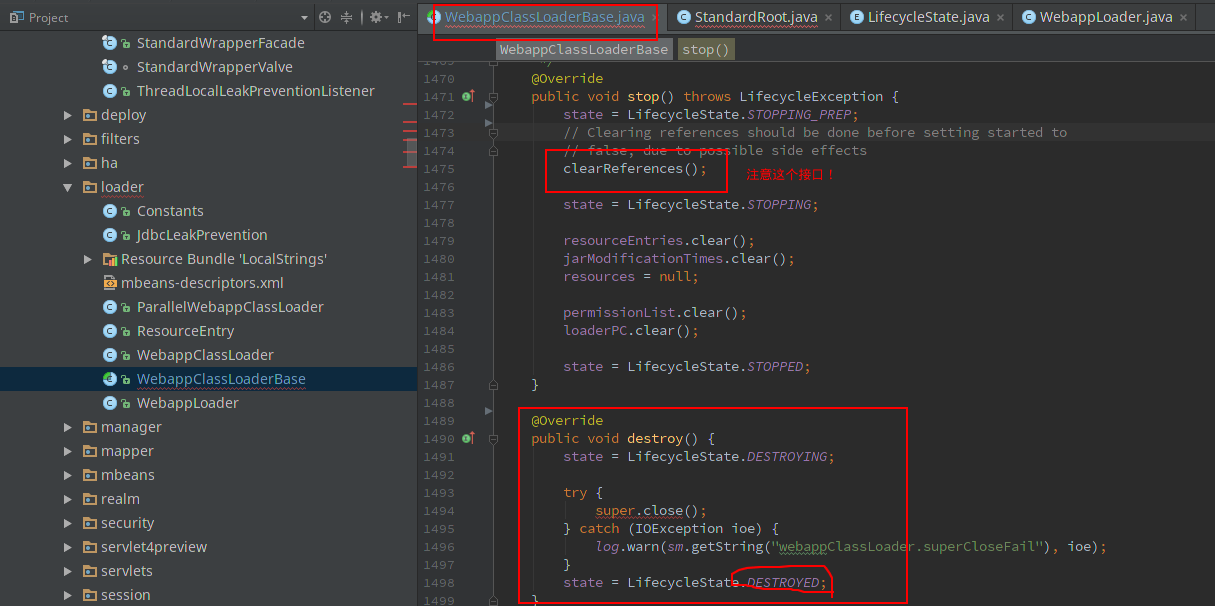Click the WebappClassLoaderBase breadcrumb

click(583, 49)
